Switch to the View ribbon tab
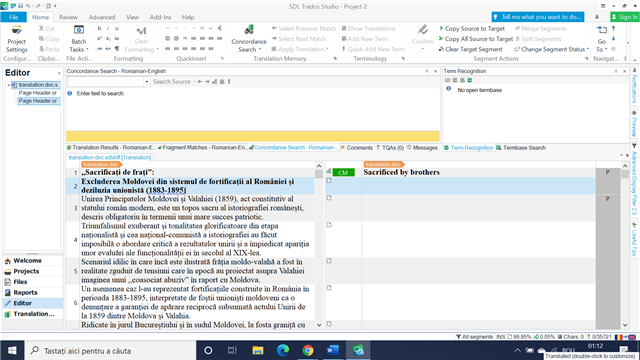The image size is (640, 360). click(132, 17)
